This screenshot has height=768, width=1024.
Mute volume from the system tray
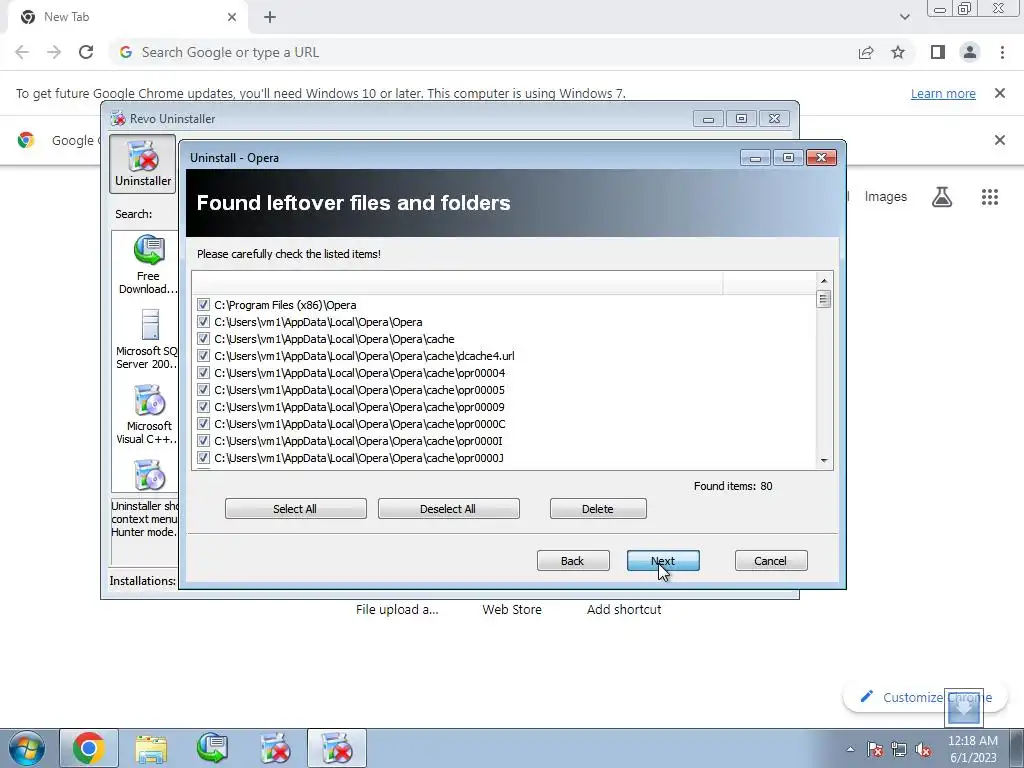[923, 749]
